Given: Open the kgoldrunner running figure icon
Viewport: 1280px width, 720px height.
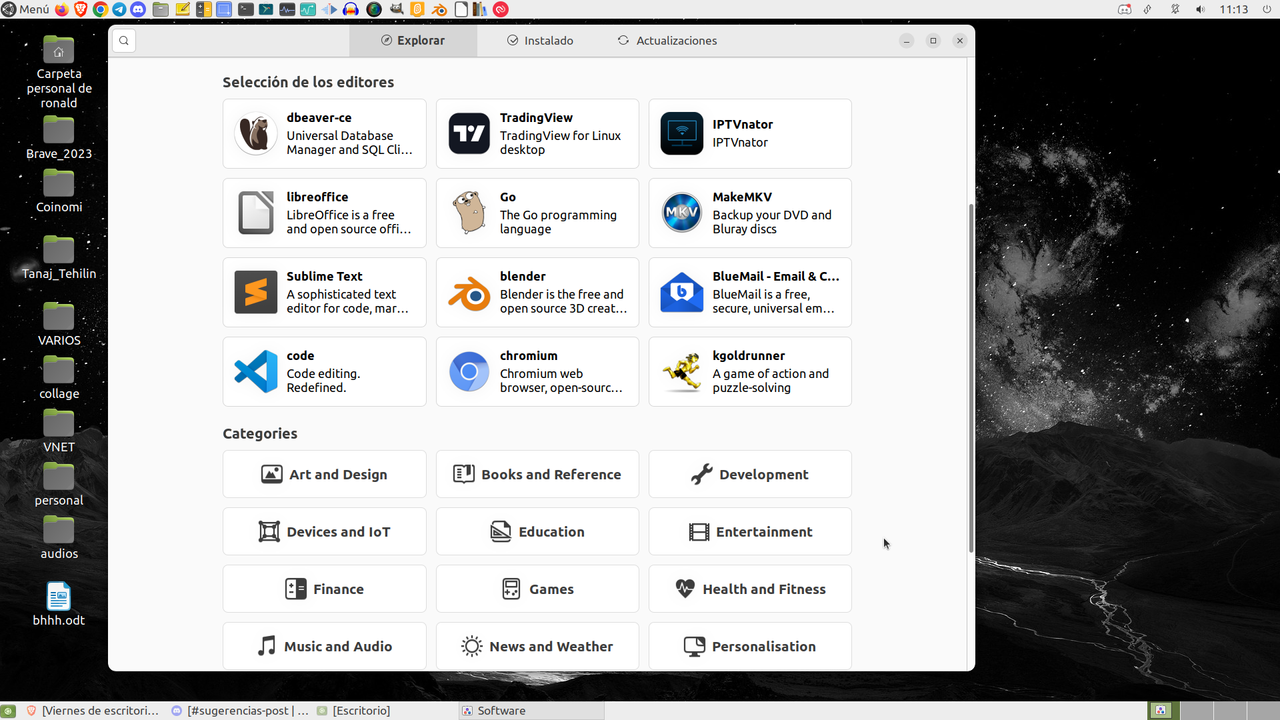Looking at the screenshot, I should tap(682, 371).
